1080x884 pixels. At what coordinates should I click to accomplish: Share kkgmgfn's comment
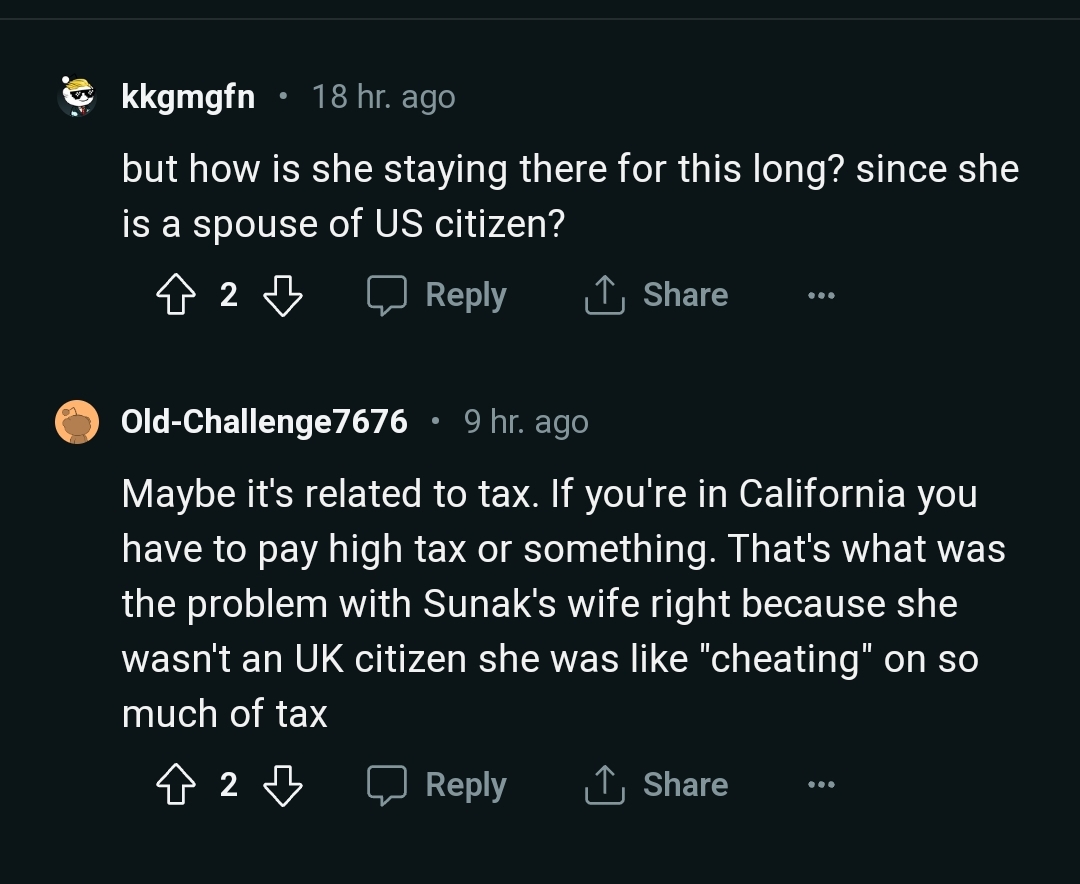[657, 296]
